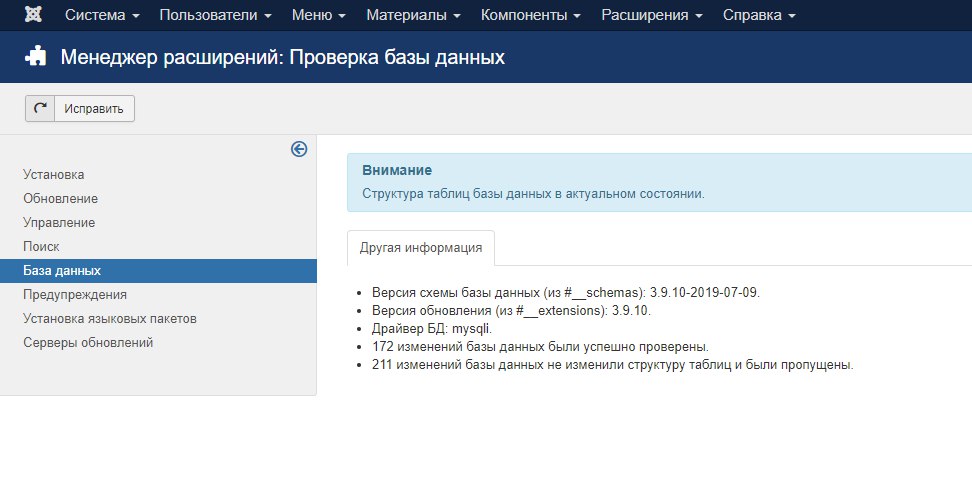
Task: Click the refresh arrow icon on Исправить
Action: pyautogui.click(x=40, y=108)
